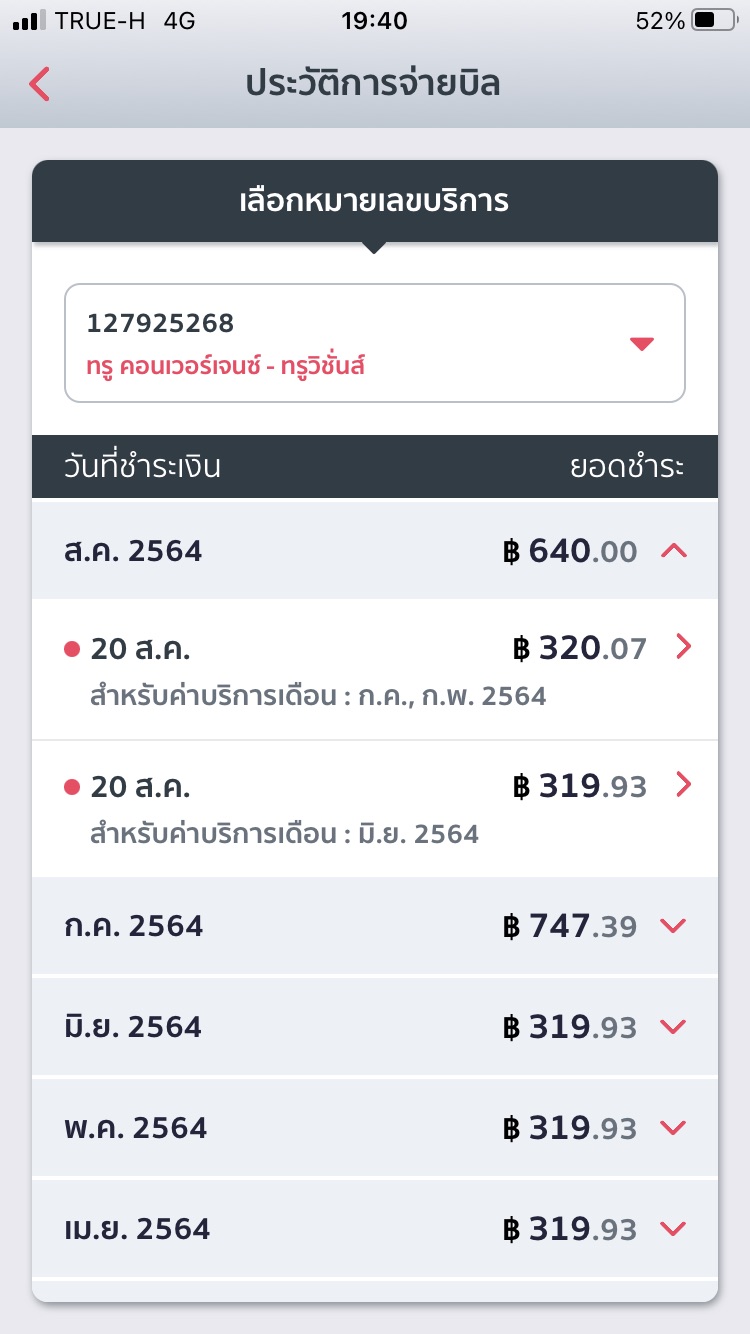Tap the ฿747.39 amount for ก.ค. 2564

[570, 926]
